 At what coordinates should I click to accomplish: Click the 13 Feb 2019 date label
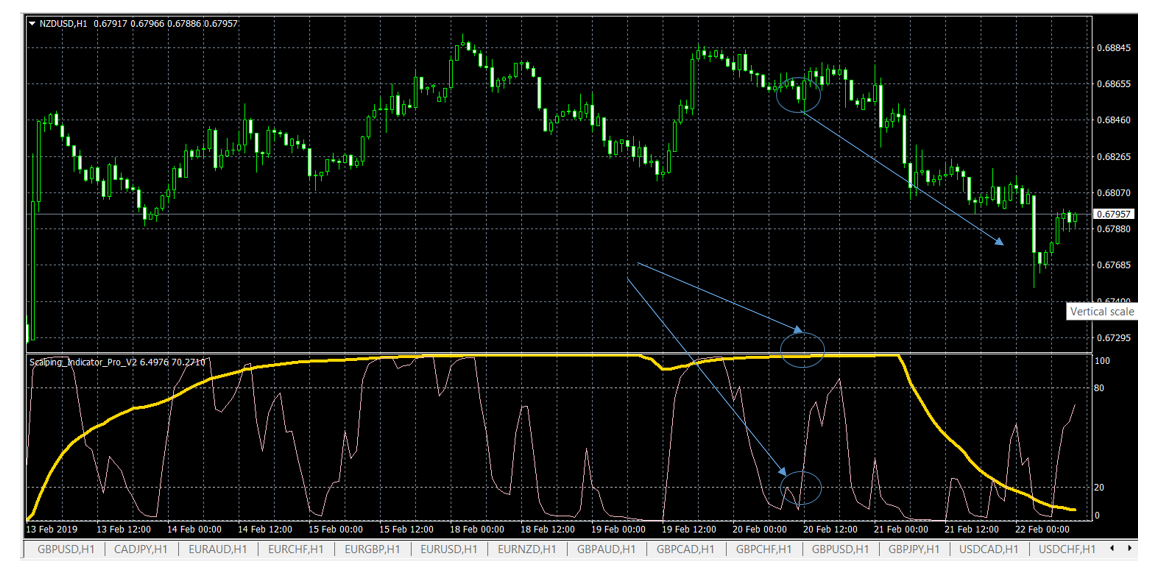point(51,529)
